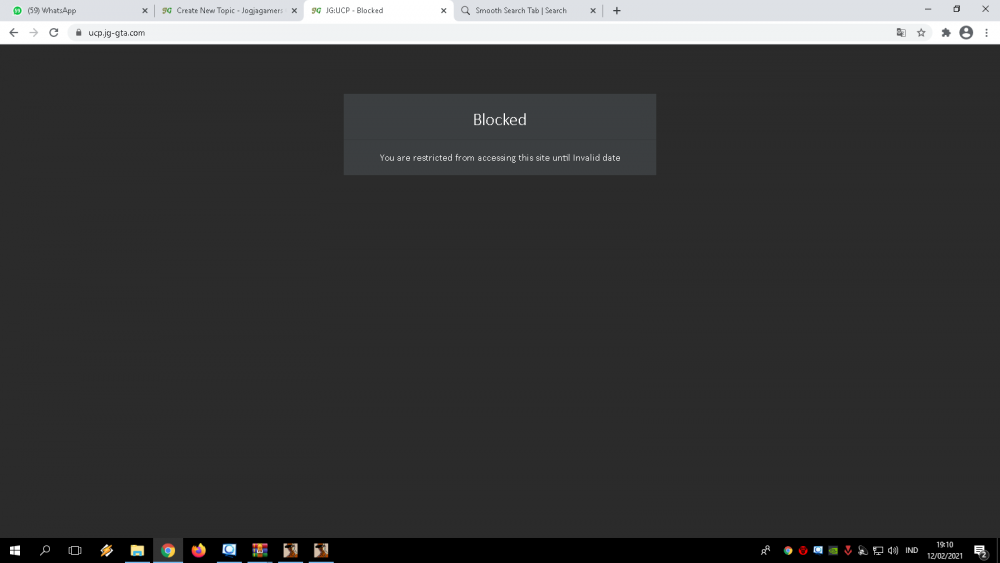Bookmark this page with the star icon

[921, 33]
